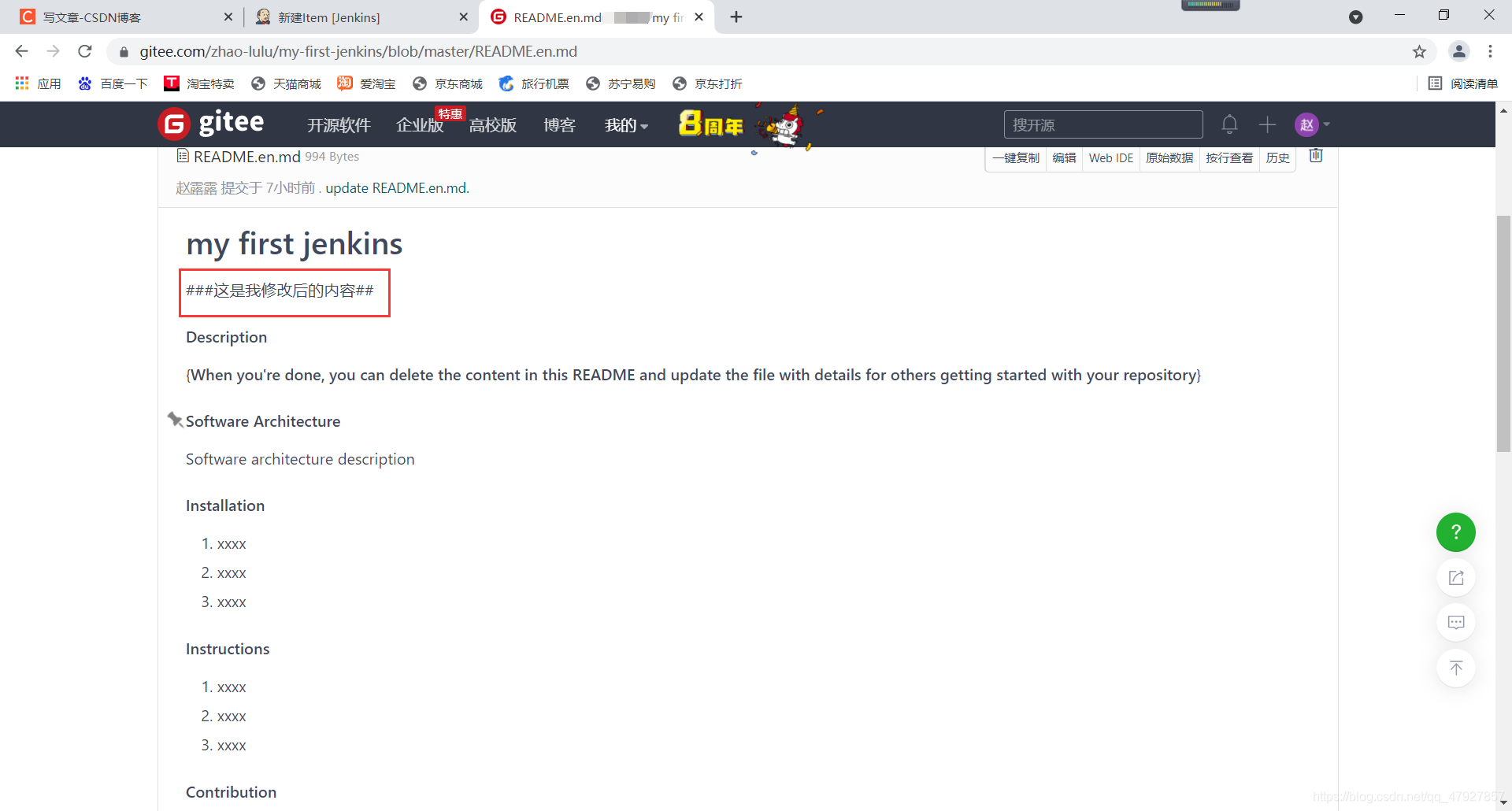Viewport: 1512px width, 811px height.
Task: Click the 按行查看 blame button
Action: (x=1229, y=157)
